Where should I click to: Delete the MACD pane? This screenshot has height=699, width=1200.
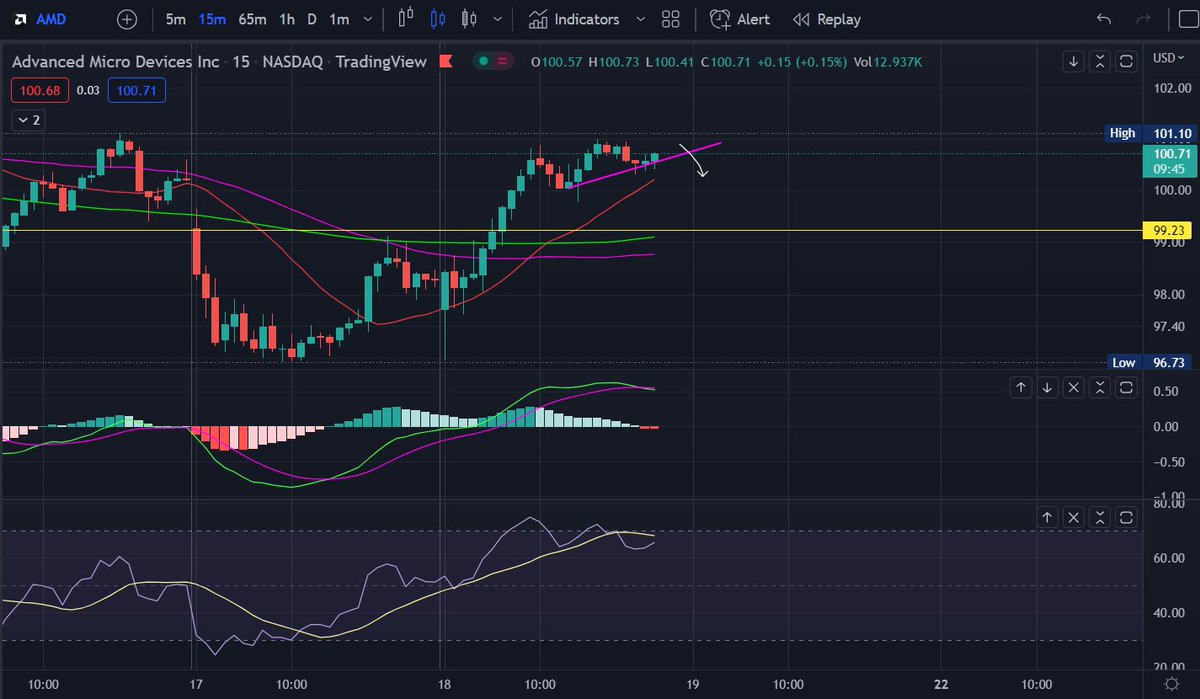pyautogui.click(x=1073, y=387)
